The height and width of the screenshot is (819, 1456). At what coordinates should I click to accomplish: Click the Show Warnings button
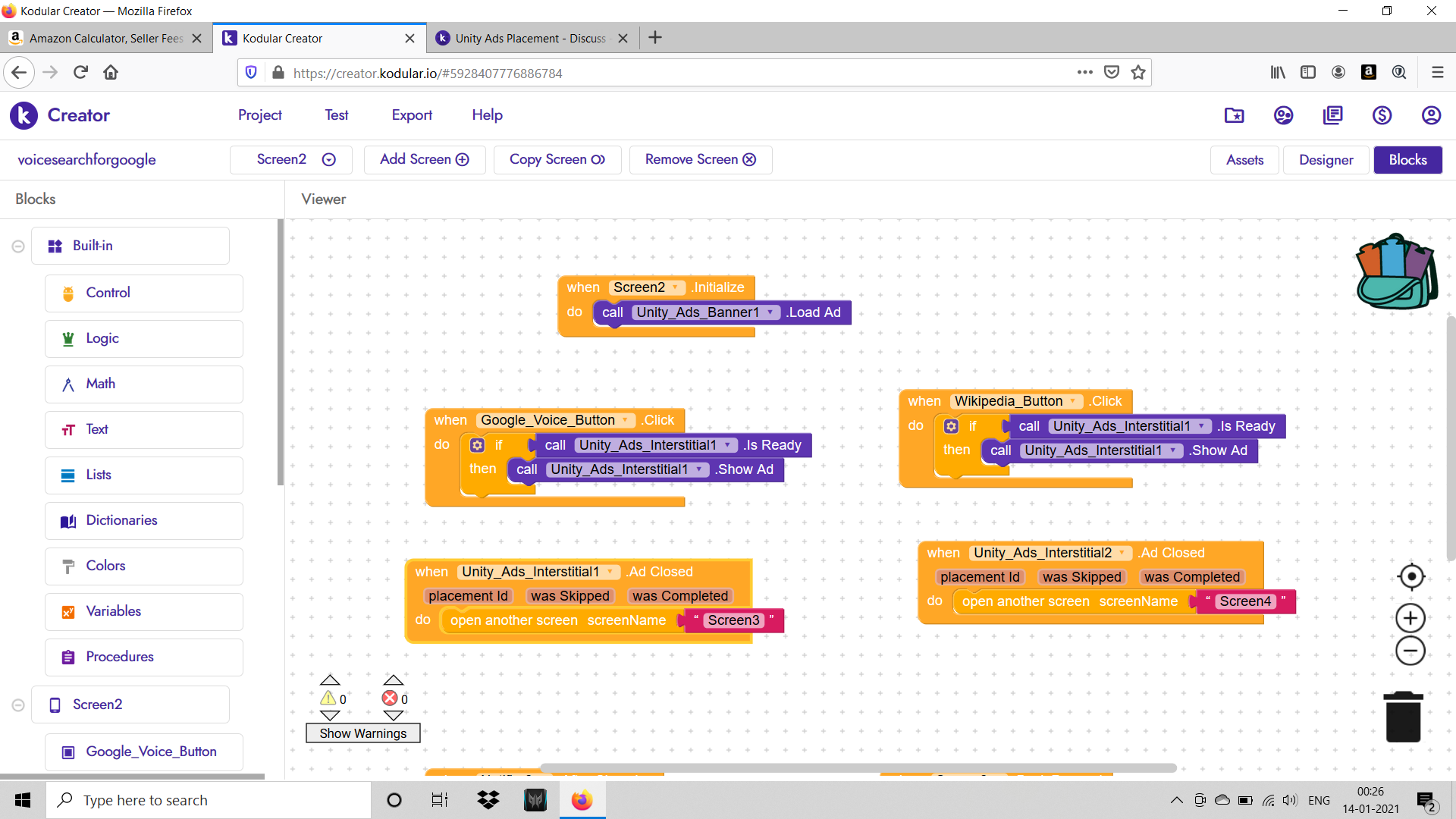[362, 733]
